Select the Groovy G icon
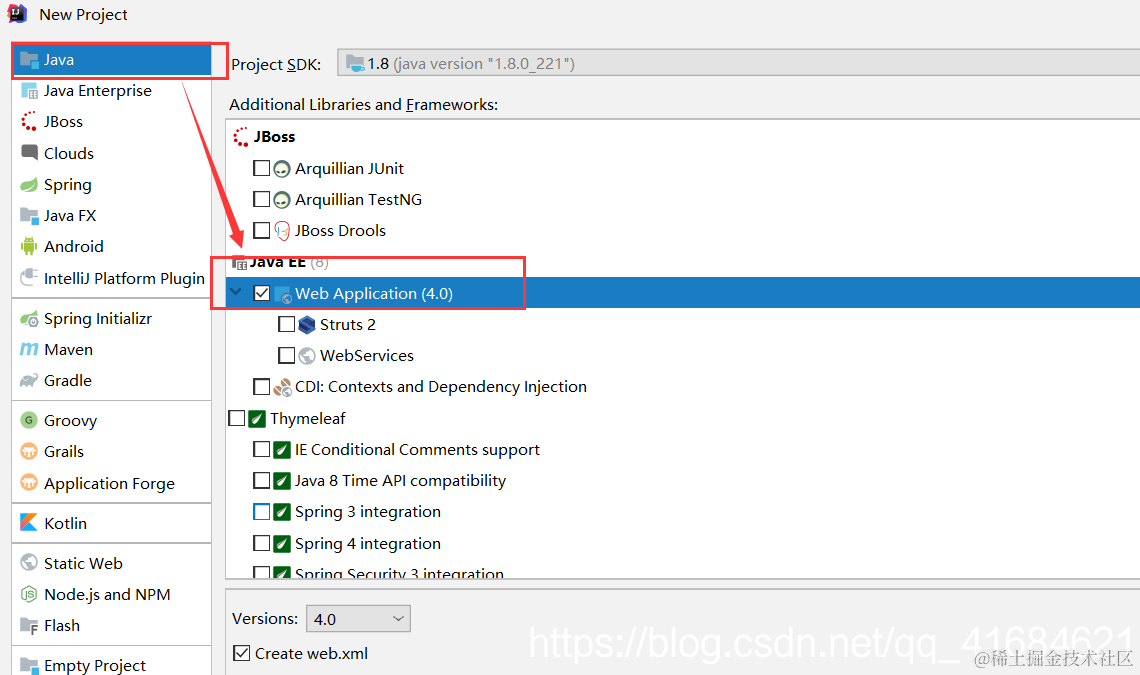This screenshot has height=675, width=1140. (29, 420)
